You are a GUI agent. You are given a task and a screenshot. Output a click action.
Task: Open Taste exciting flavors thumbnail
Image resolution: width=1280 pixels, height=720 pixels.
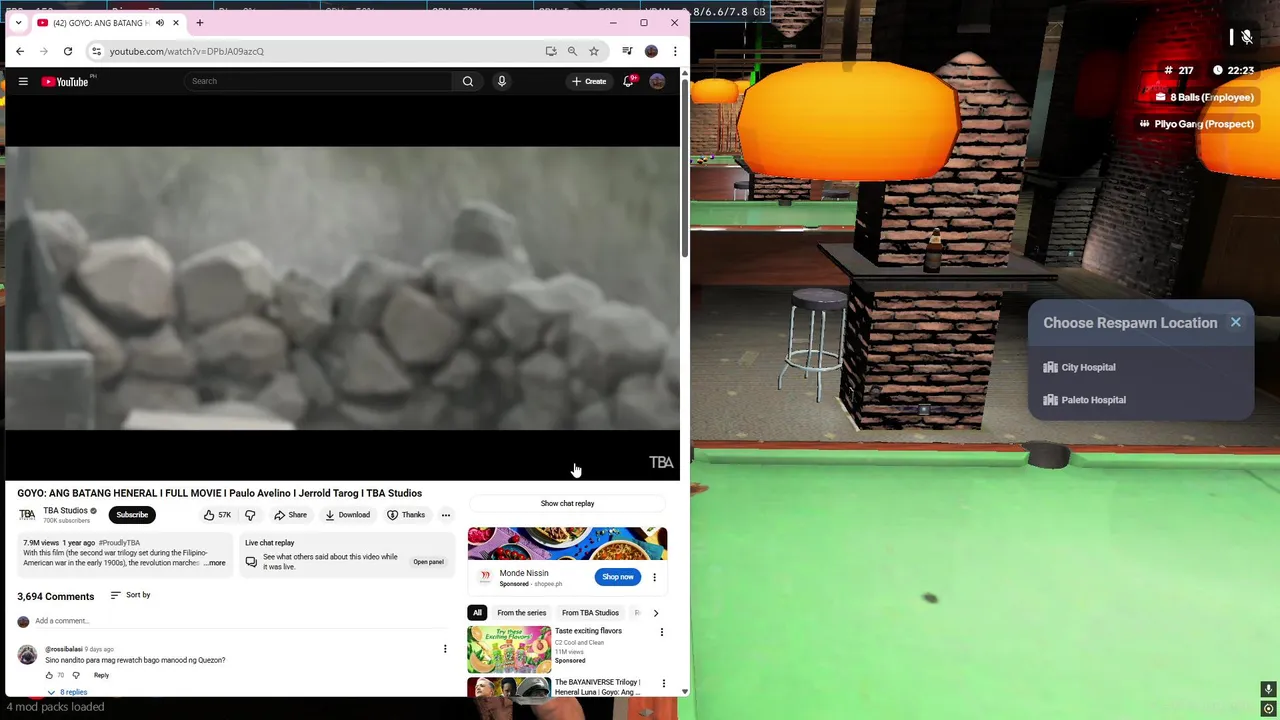click(x=509, y=649)
